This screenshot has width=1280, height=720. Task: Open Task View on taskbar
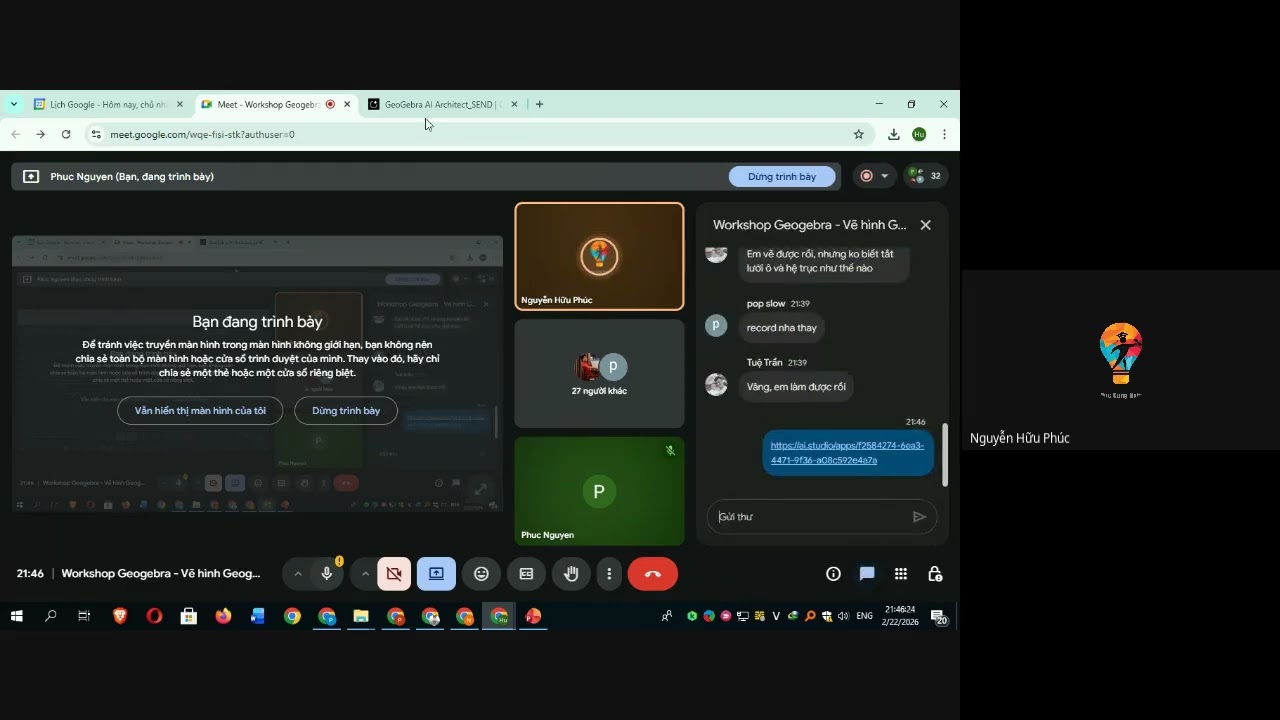pos(84,616)
